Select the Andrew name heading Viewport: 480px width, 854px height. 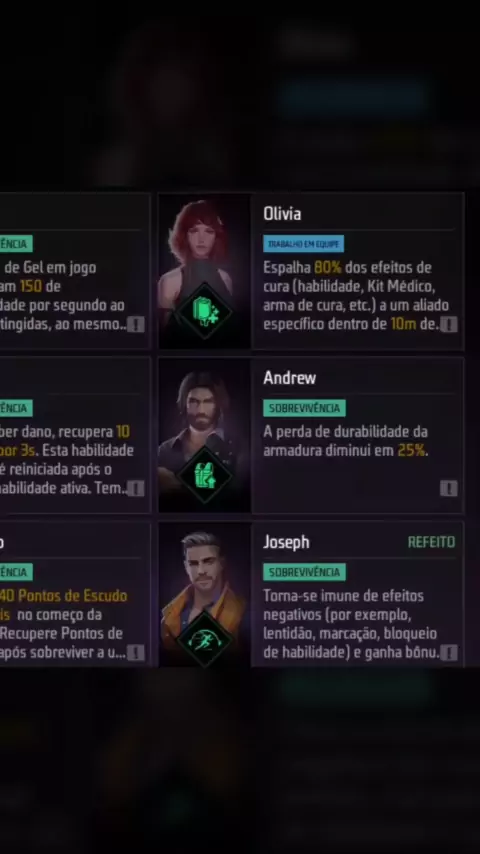(x=289, y=378)
